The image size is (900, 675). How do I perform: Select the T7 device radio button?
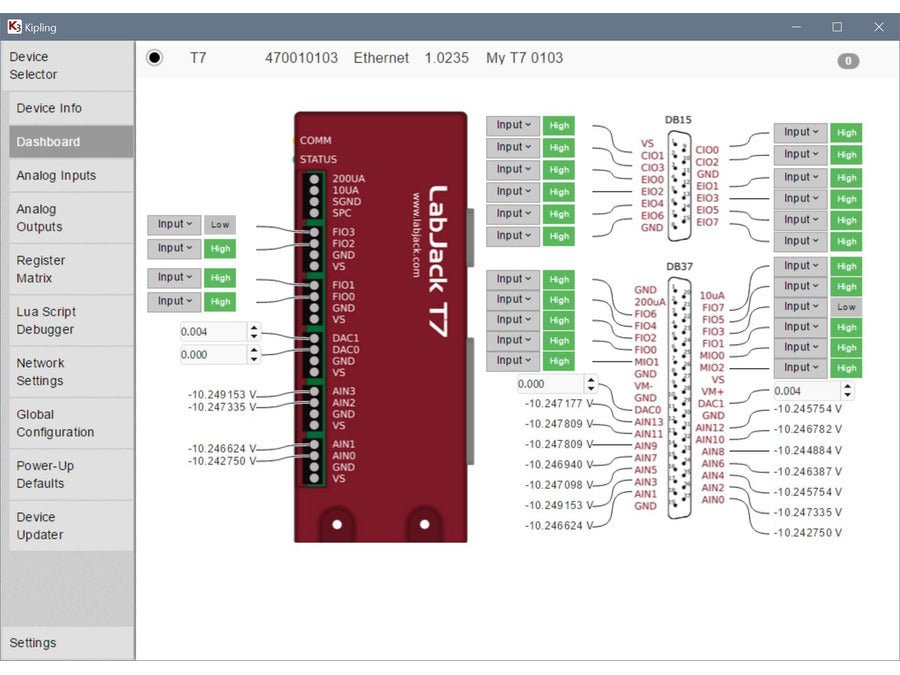(x=154, y=58)
